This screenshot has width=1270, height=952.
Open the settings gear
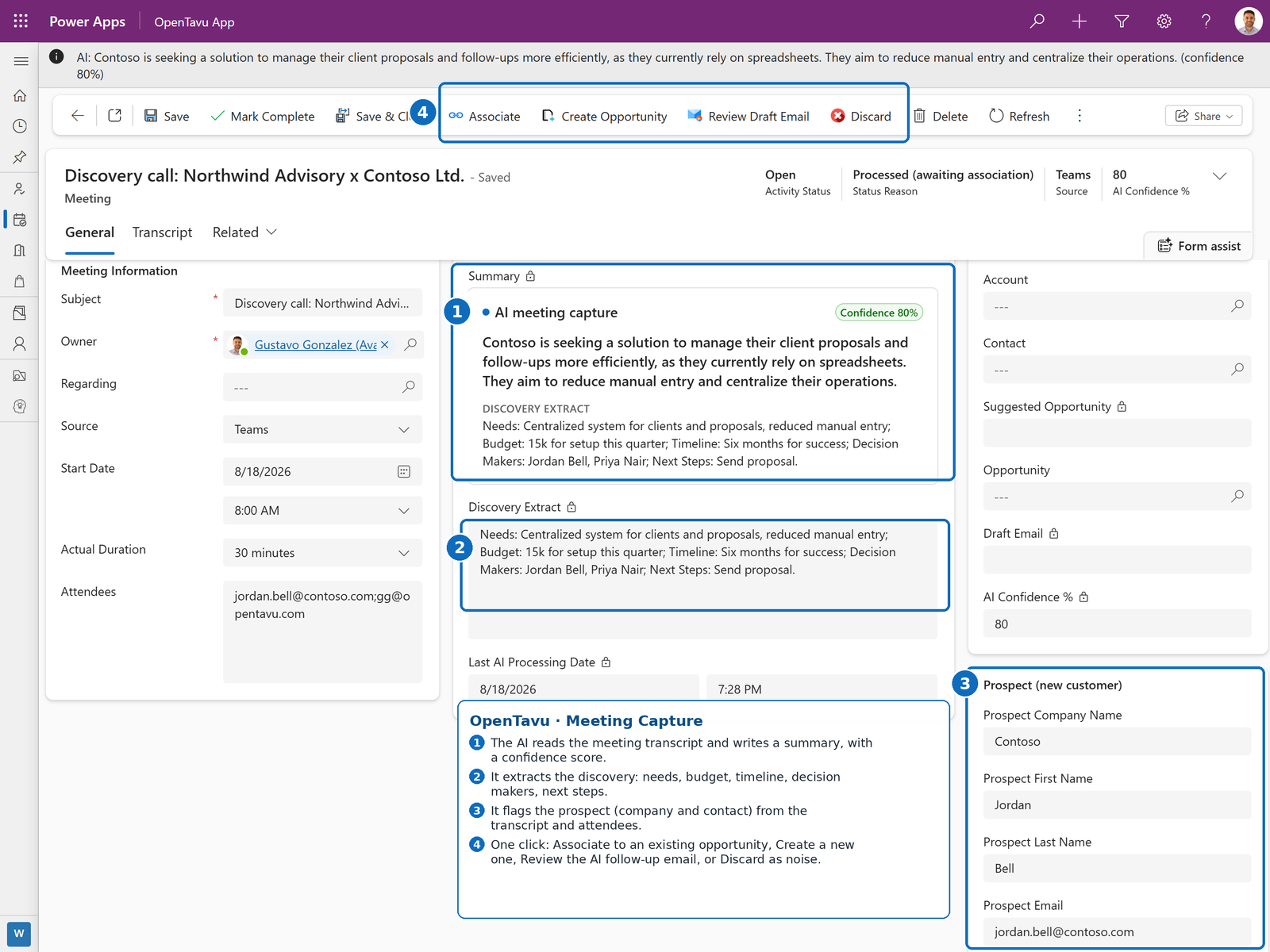[1164, 21]
